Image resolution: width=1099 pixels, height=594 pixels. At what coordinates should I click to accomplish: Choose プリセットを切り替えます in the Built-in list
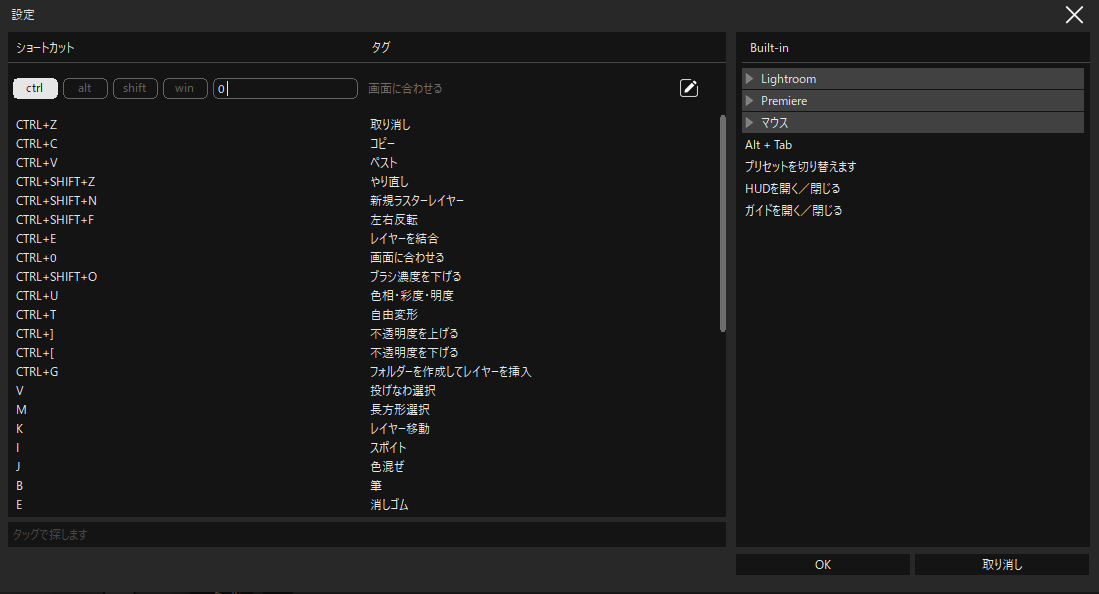(800, 167)
